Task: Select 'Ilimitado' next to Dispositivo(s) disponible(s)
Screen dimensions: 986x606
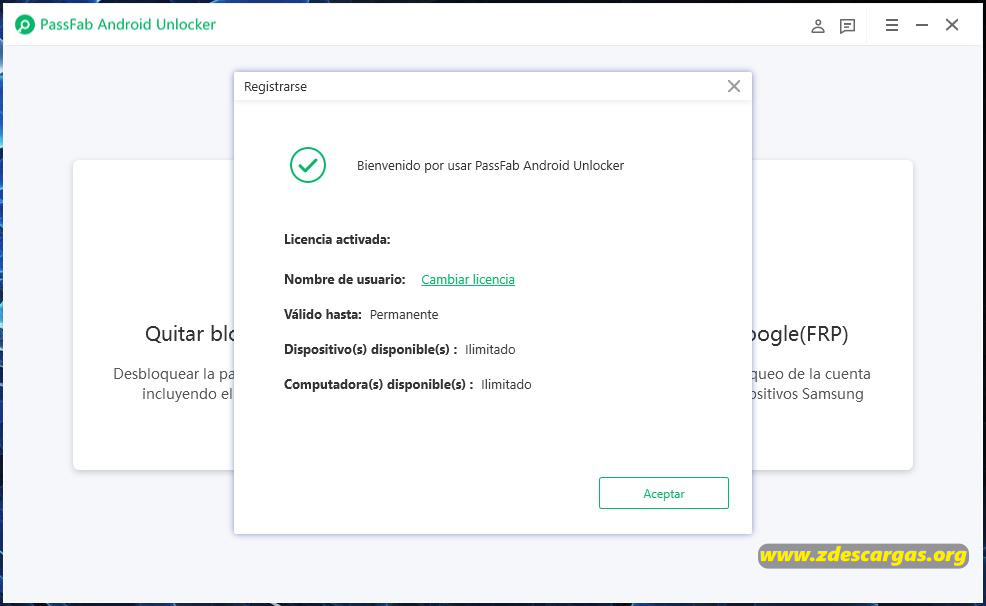Action: pos(490,350)
